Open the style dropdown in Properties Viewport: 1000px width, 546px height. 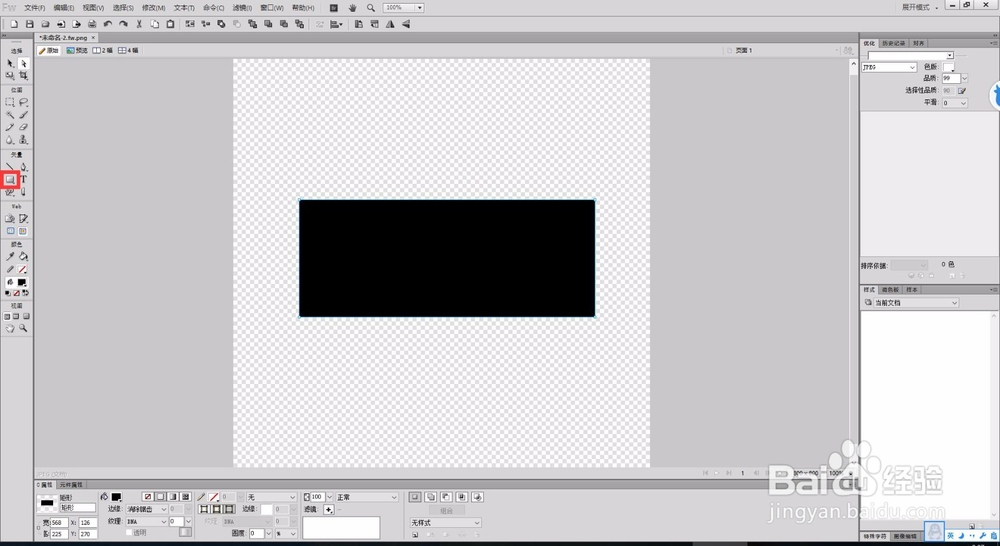coord(445,523)
